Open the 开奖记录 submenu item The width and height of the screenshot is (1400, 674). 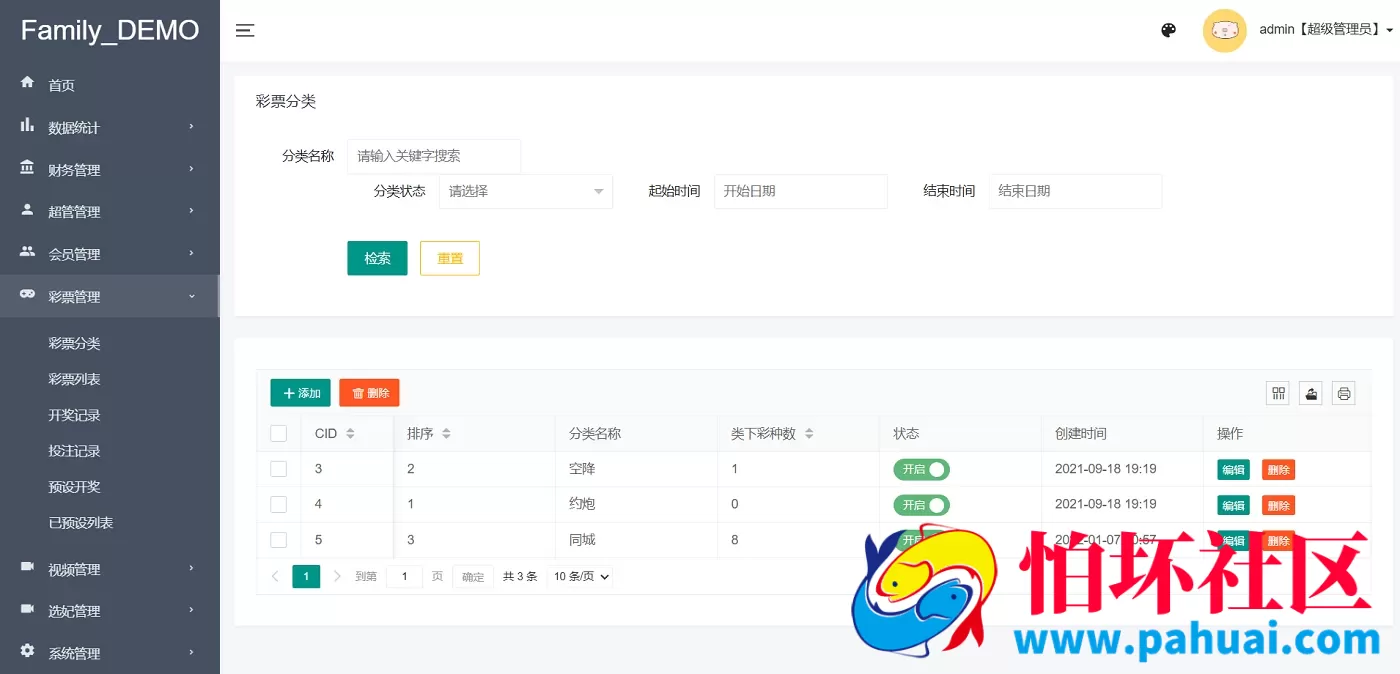75,415
